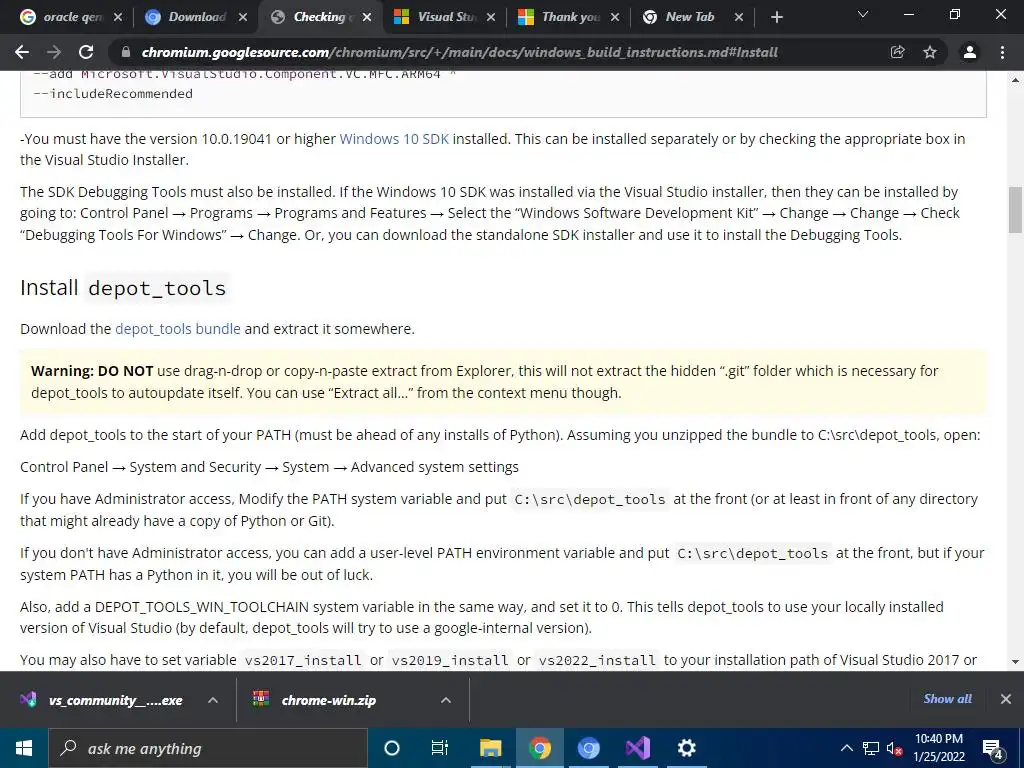
Task: Close the Visual Studio tab
Action: click(x=491, y=18)
